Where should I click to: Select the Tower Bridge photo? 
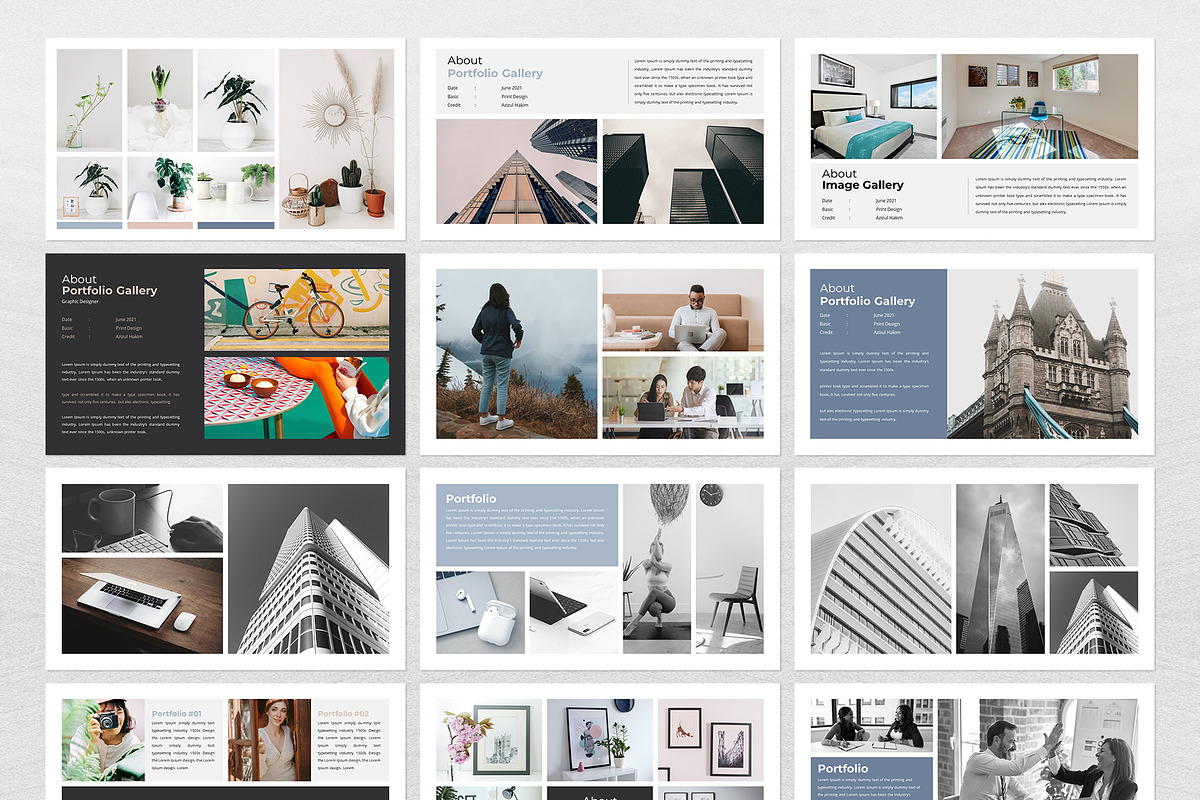[x=1043, y=354]
